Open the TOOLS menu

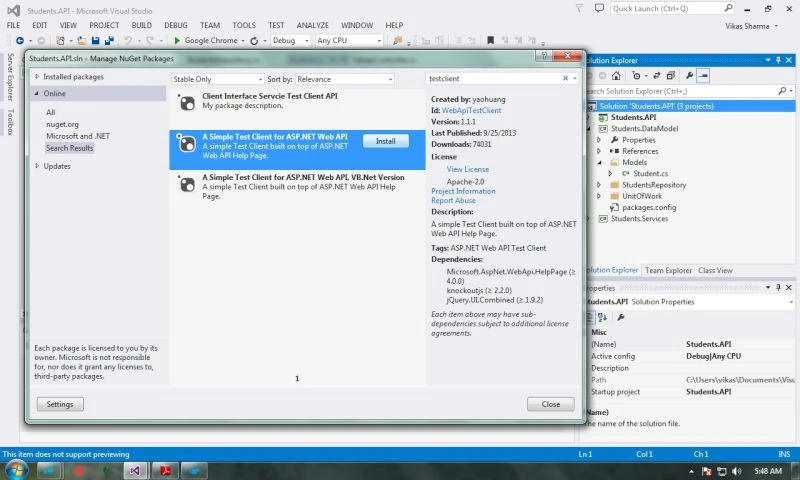[x=244, y=25]
